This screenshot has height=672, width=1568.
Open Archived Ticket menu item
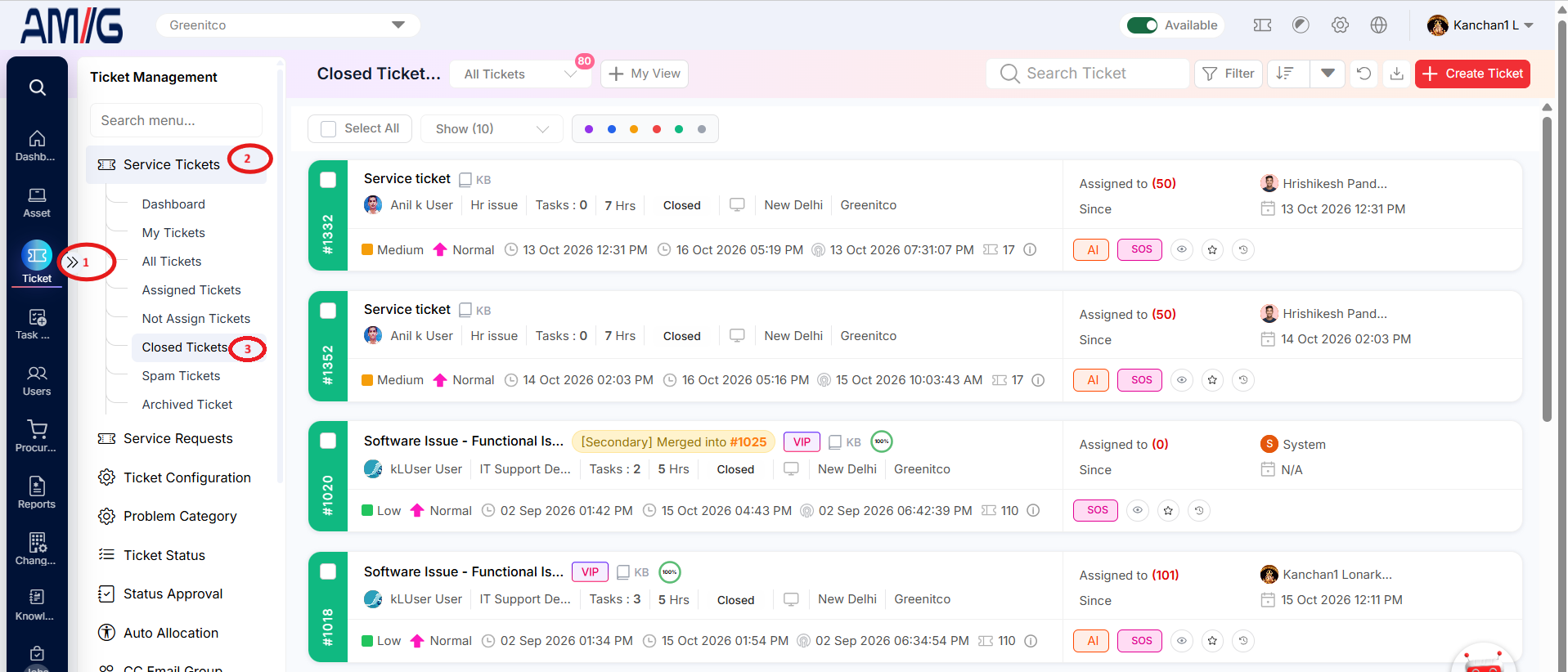click(x=187, y=405)
